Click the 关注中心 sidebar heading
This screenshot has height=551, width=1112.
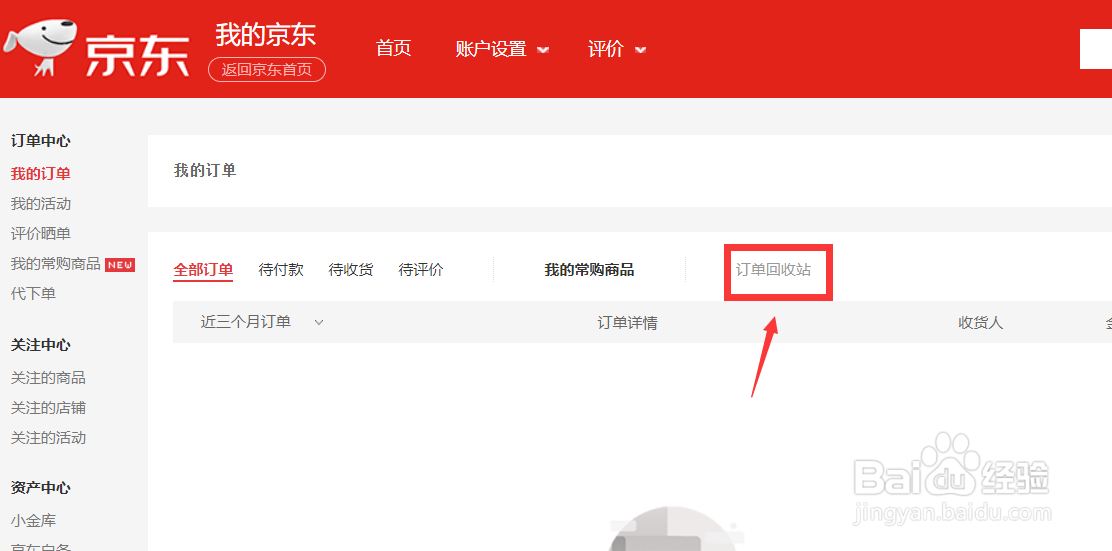click(x=40, y=345)
